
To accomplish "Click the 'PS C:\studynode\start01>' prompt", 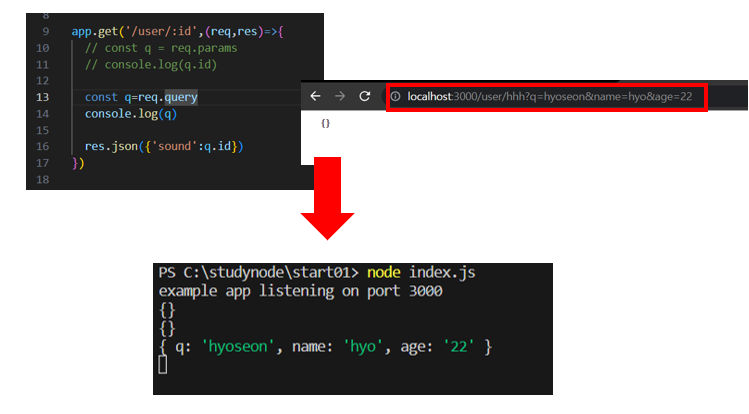I will pyautogui.click(x=258, y=273).
